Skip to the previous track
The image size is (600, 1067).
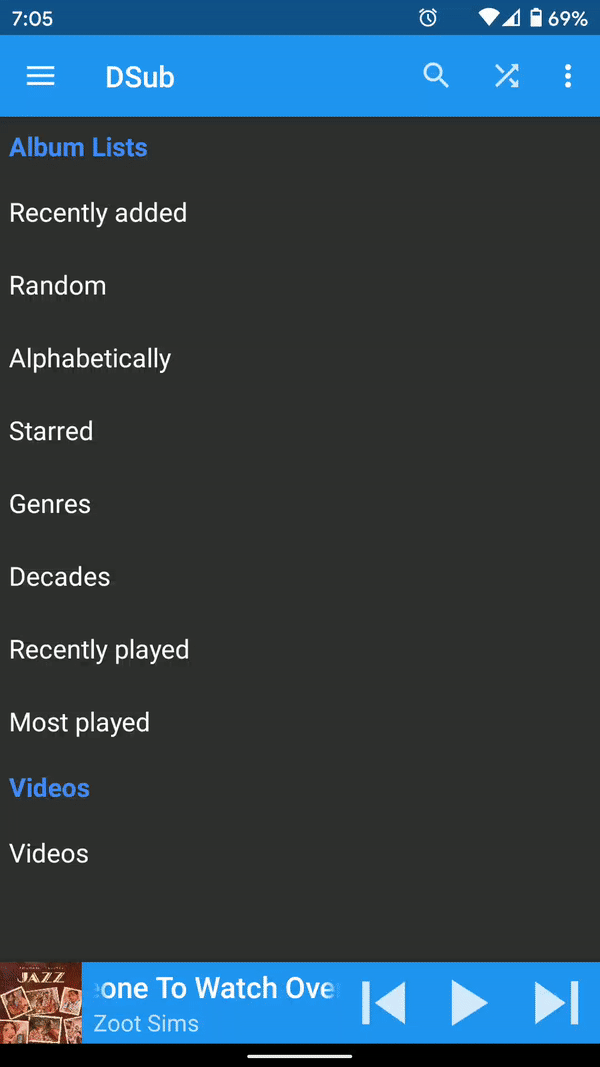(384, 1002)
